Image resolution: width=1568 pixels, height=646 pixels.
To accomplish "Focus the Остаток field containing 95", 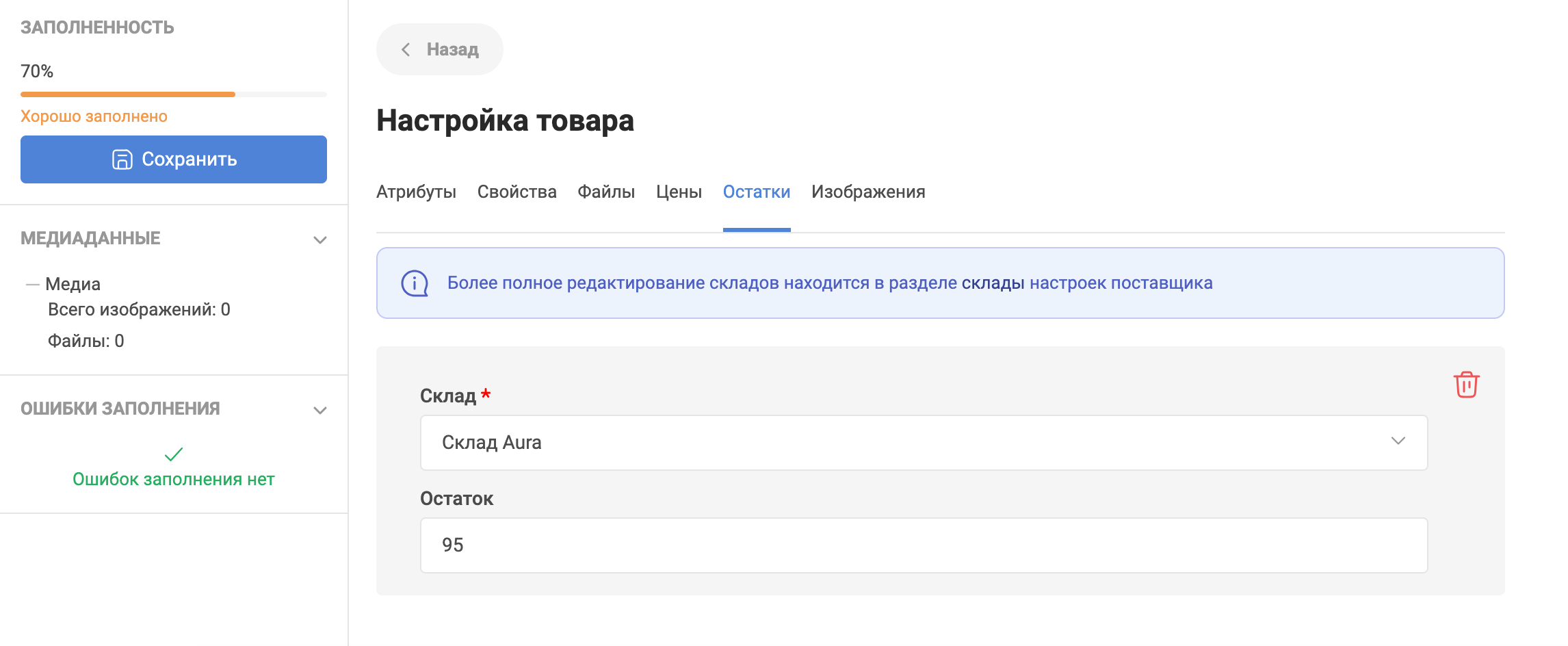I will (924, 545).
